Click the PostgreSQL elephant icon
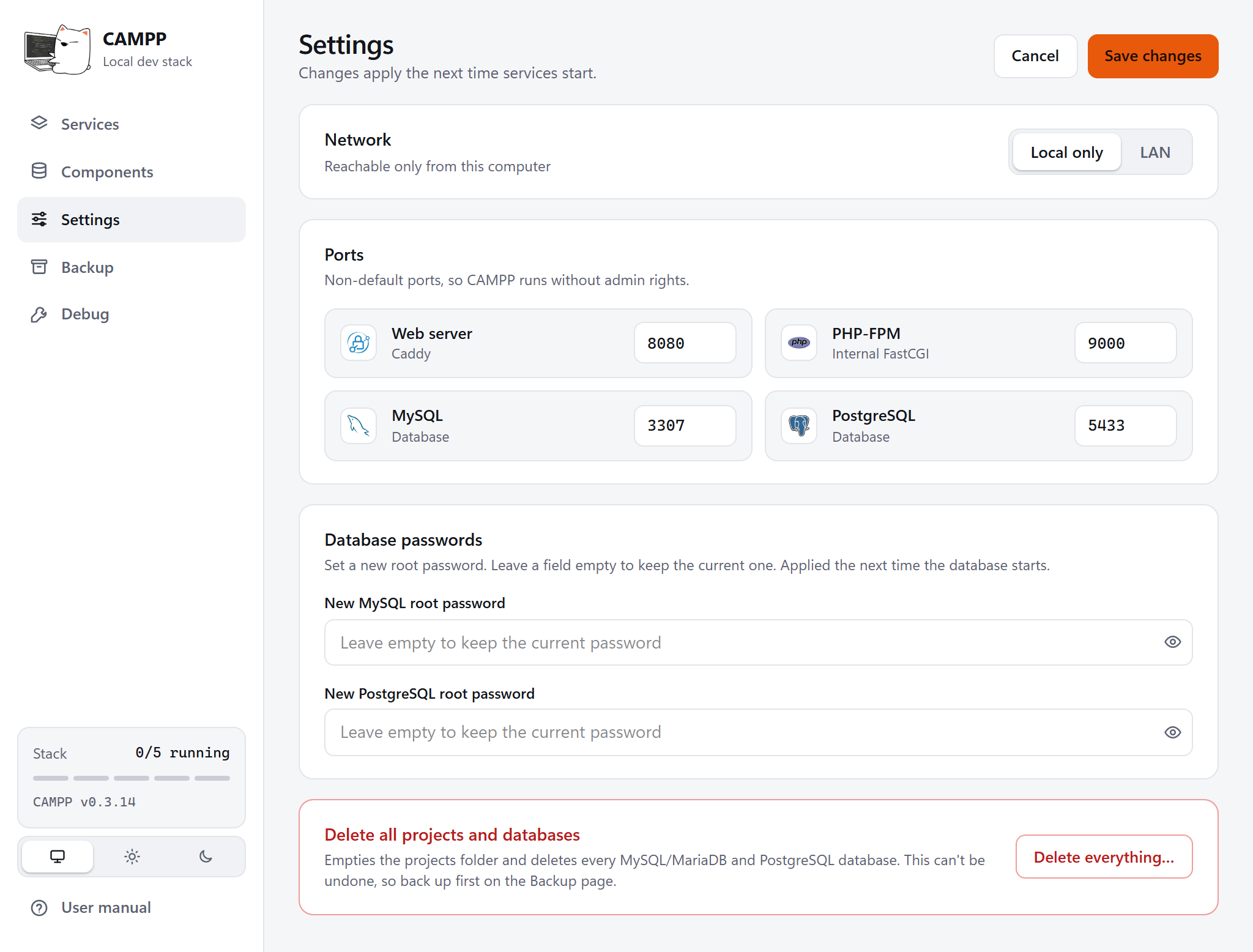 799,425
